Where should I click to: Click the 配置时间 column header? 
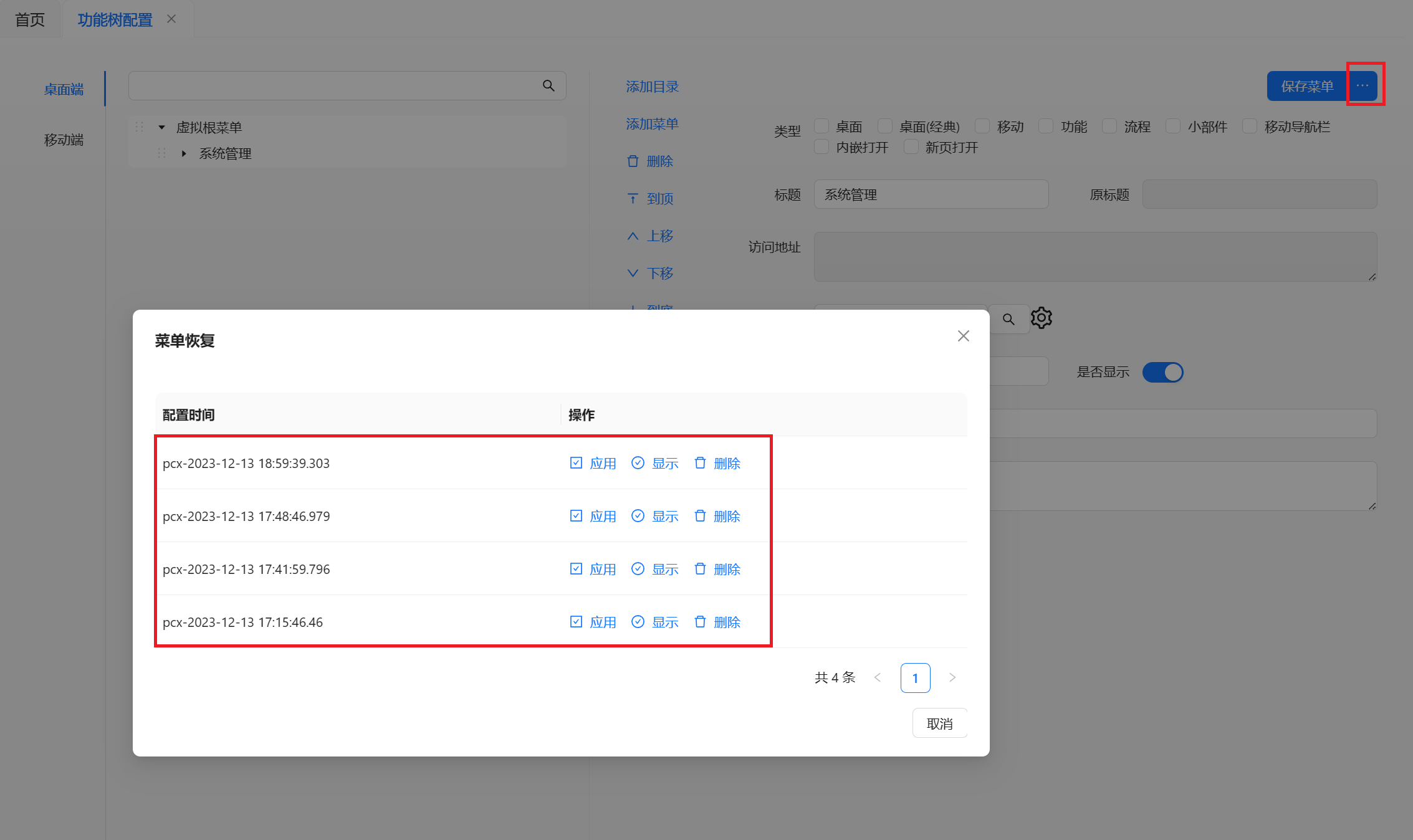pyautogui.click(x=189, y=415)
